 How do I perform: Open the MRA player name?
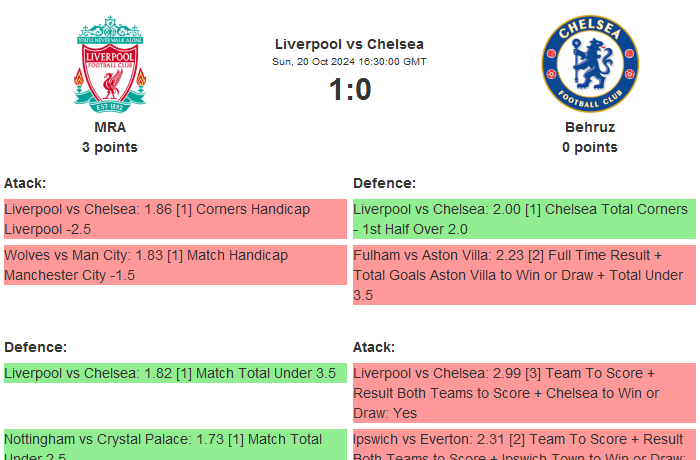110,127
